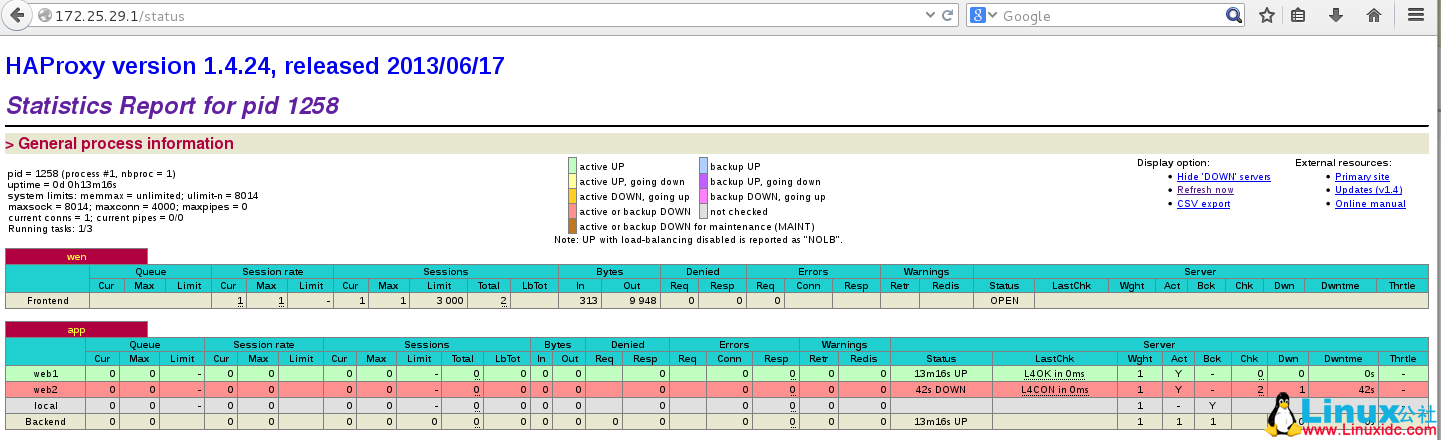Click web2's '42s' Dwntme cell
This screenshot has width=1441, height=440.
pyautogui.click(x=1342, y=389)
